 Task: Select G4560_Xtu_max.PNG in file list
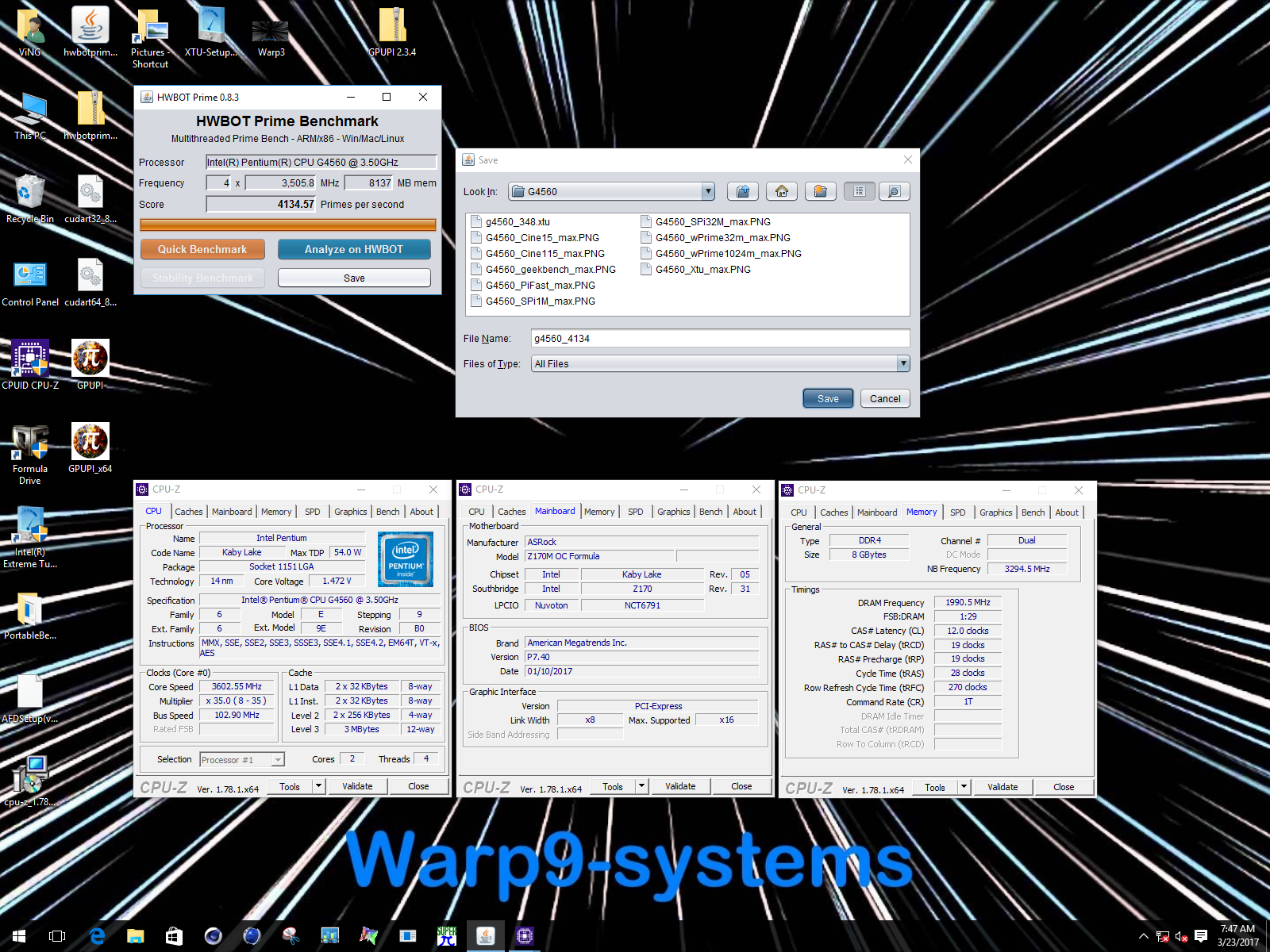[x=695, y=269]
